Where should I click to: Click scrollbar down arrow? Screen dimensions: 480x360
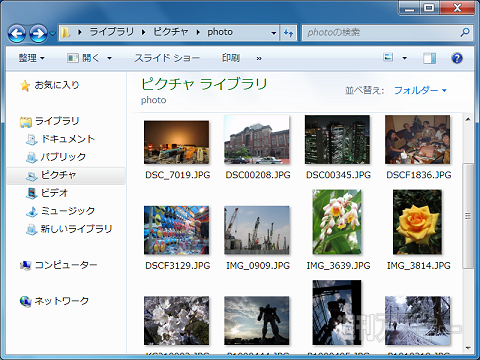(x=468, y=348)
